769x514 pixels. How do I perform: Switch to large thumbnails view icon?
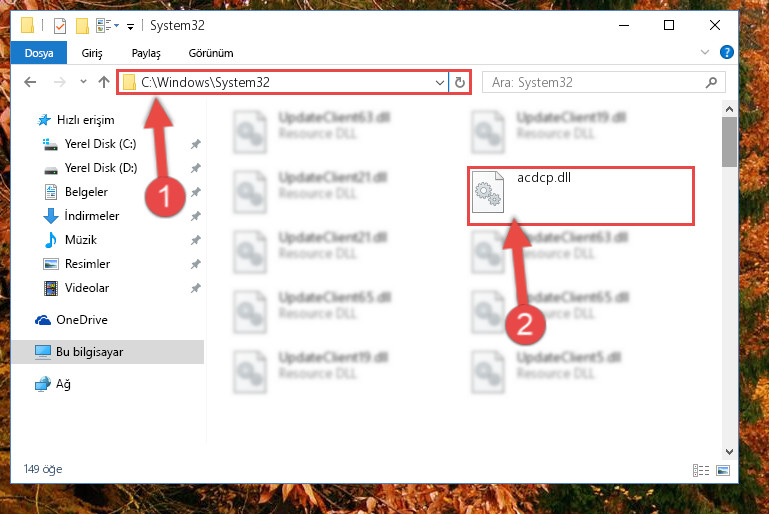coord(723,470)
